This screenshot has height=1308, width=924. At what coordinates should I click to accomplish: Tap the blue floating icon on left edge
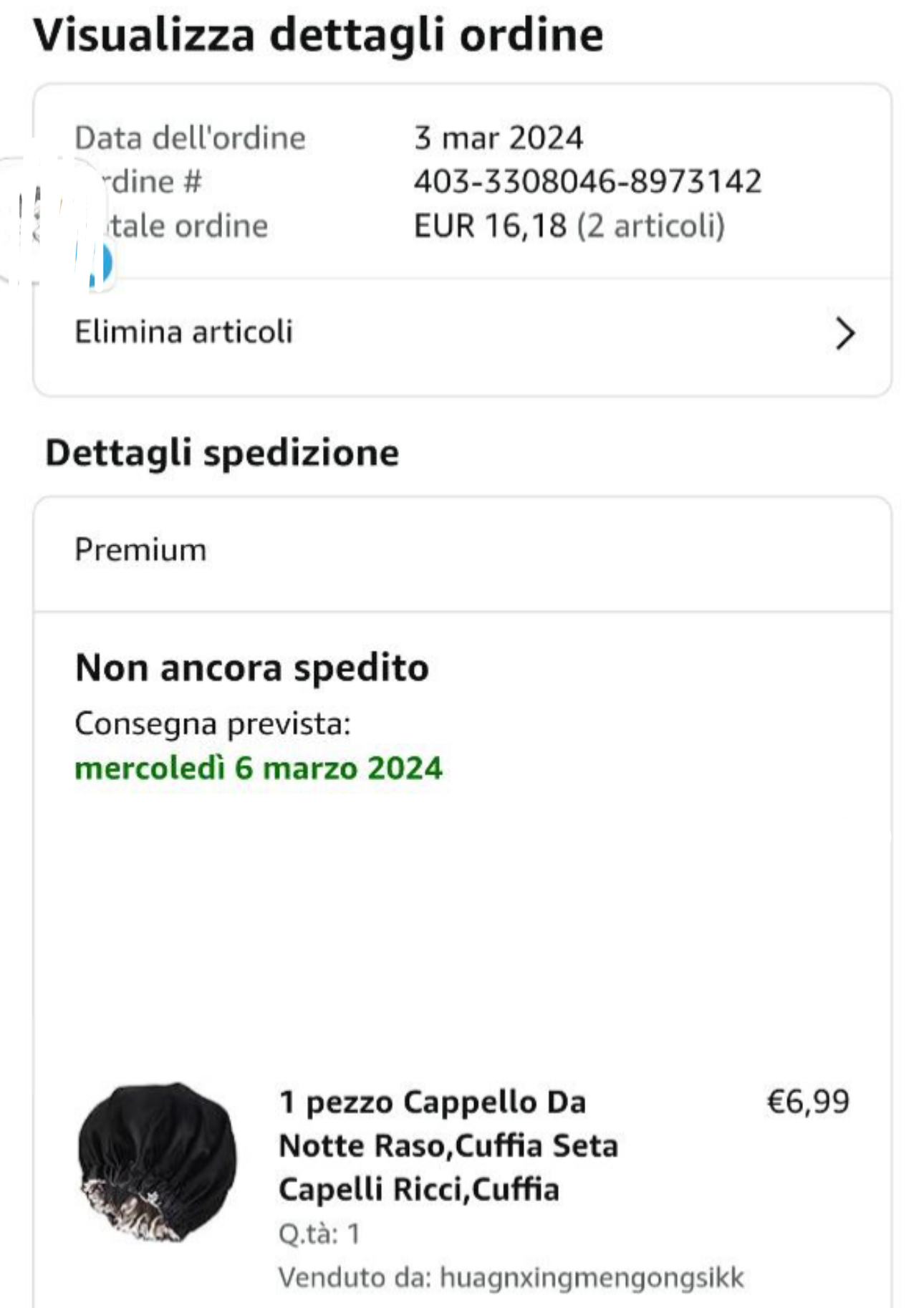101,264
